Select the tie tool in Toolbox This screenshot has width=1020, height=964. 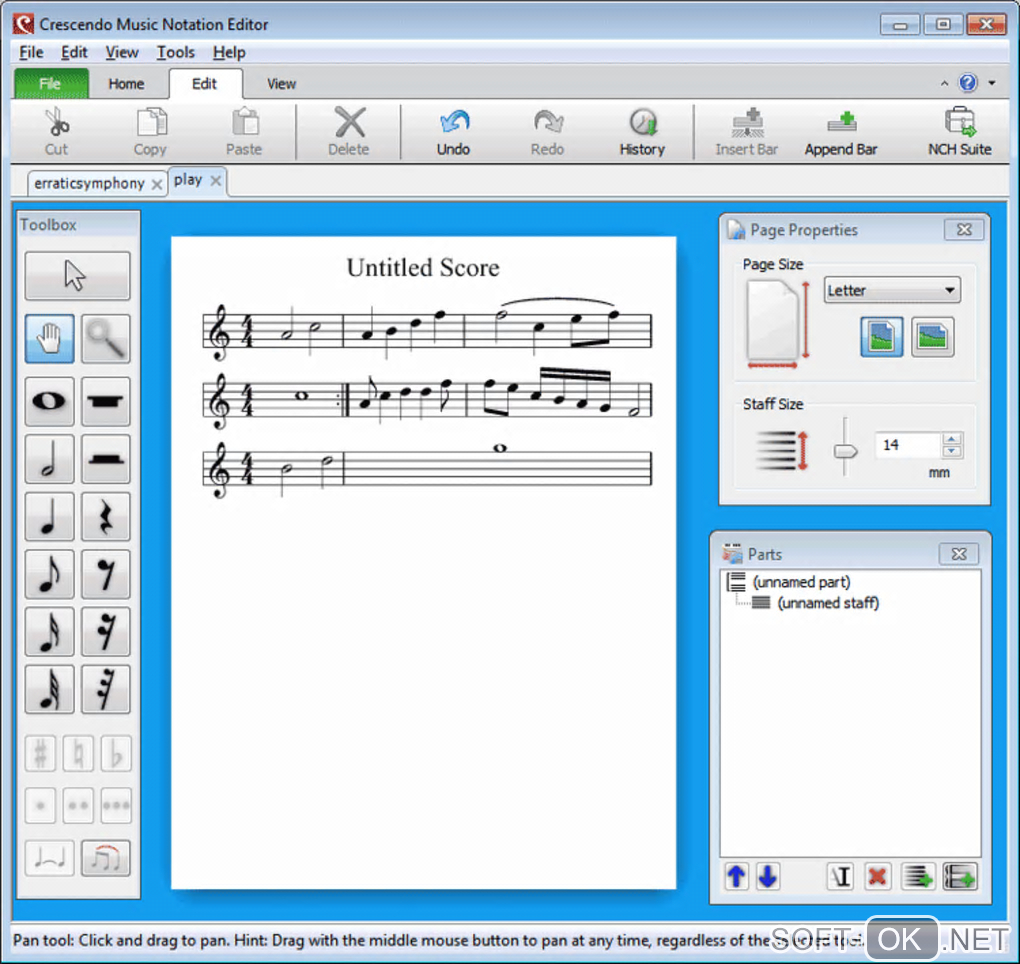click(x=49, y=859)
